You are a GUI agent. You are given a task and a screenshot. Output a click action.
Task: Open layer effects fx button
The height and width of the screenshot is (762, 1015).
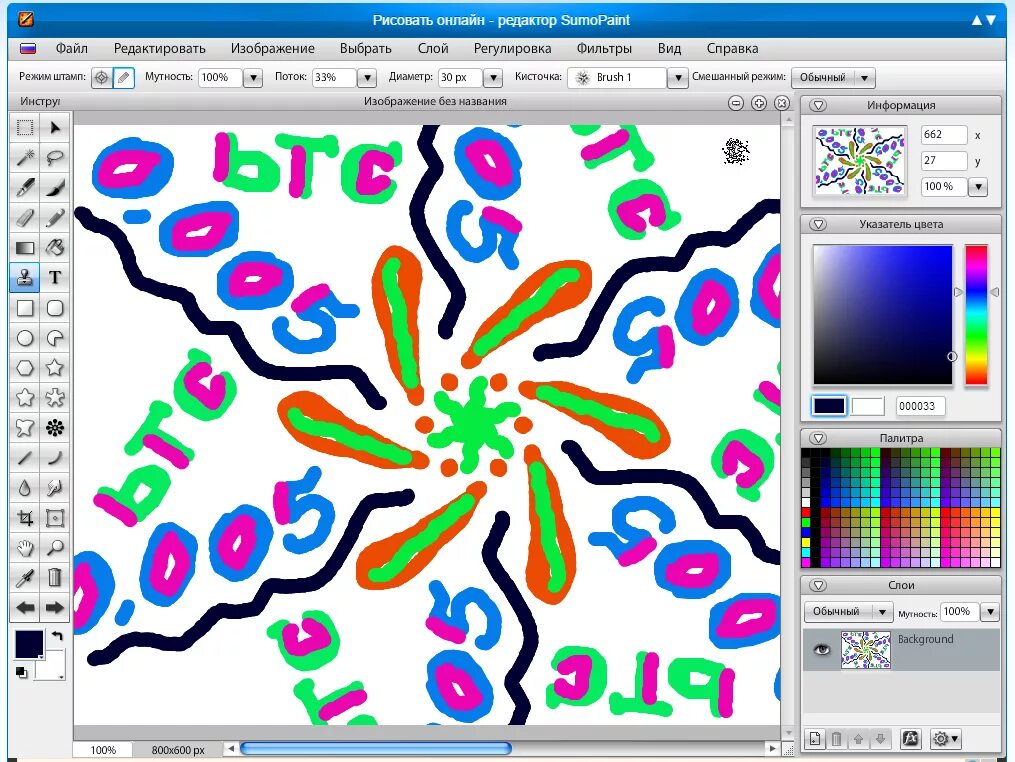pos(910,738)
